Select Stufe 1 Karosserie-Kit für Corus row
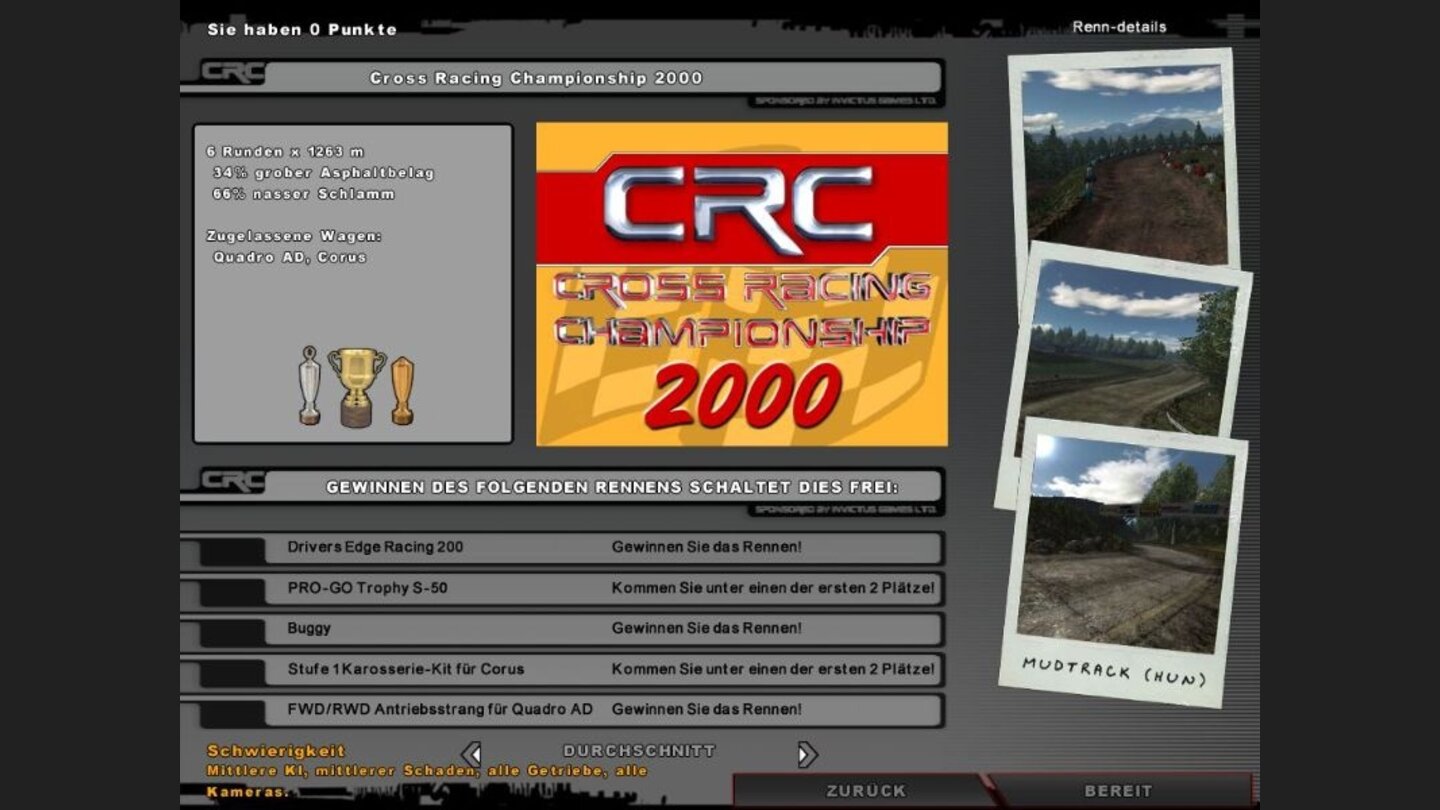1440x810 pixels. (562, 669)
